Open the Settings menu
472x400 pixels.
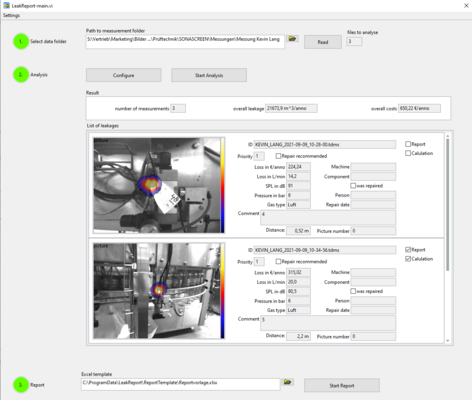(x=11, y=15)
